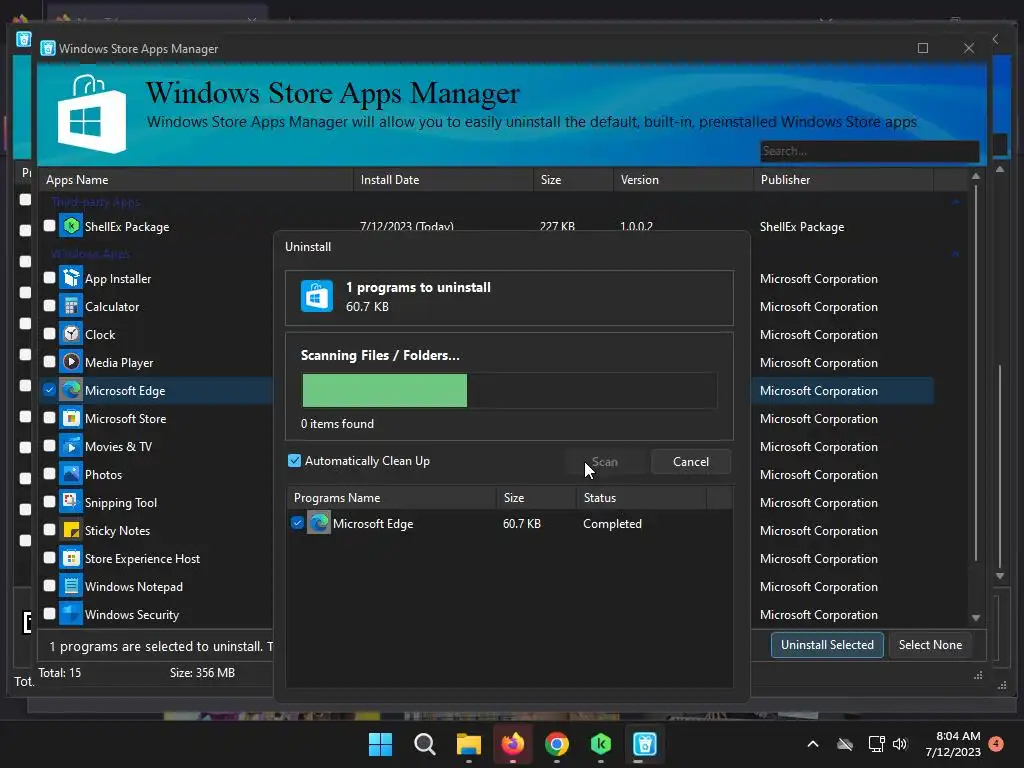
Task: Click the Store Experience Host icon
Action: pos(71,558)
